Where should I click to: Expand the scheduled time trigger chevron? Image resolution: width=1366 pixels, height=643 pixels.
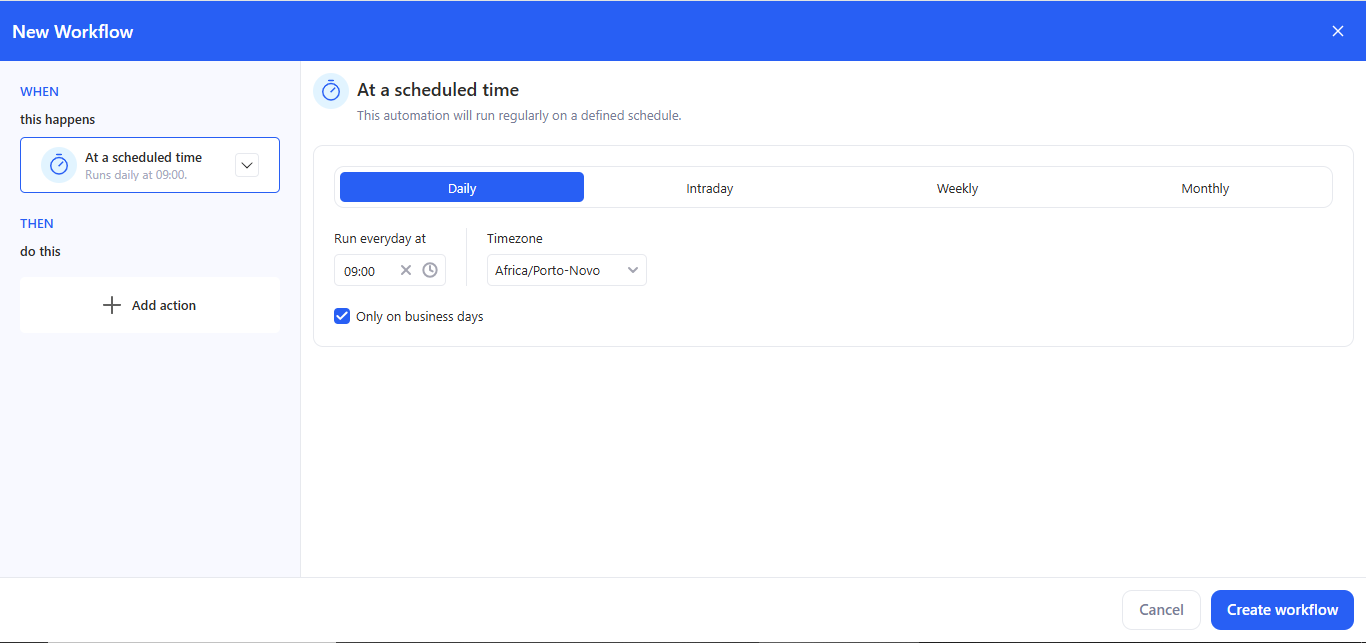click(x=246, y=164)
